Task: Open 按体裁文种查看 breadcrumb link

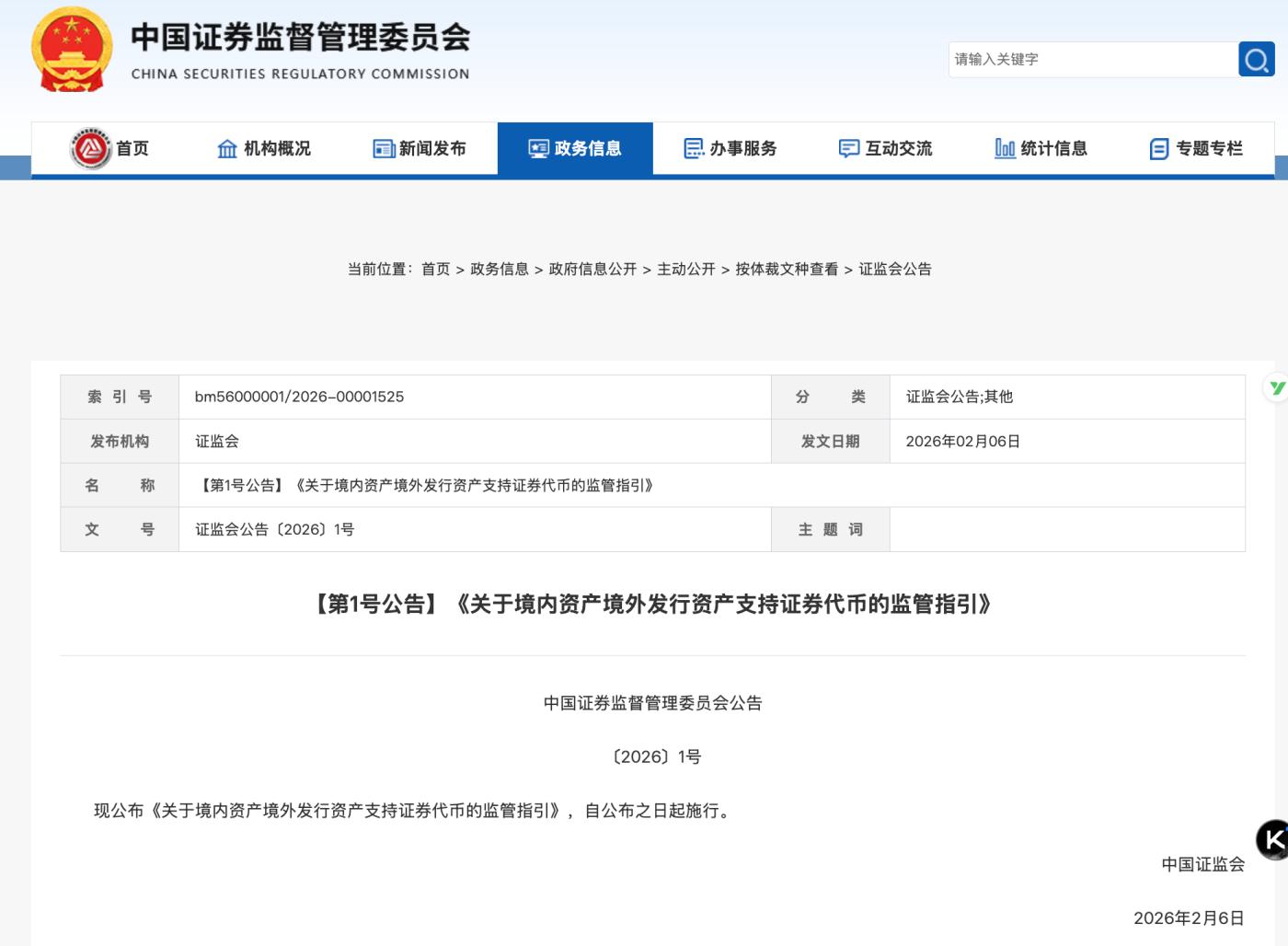Action: coord(787,270)
